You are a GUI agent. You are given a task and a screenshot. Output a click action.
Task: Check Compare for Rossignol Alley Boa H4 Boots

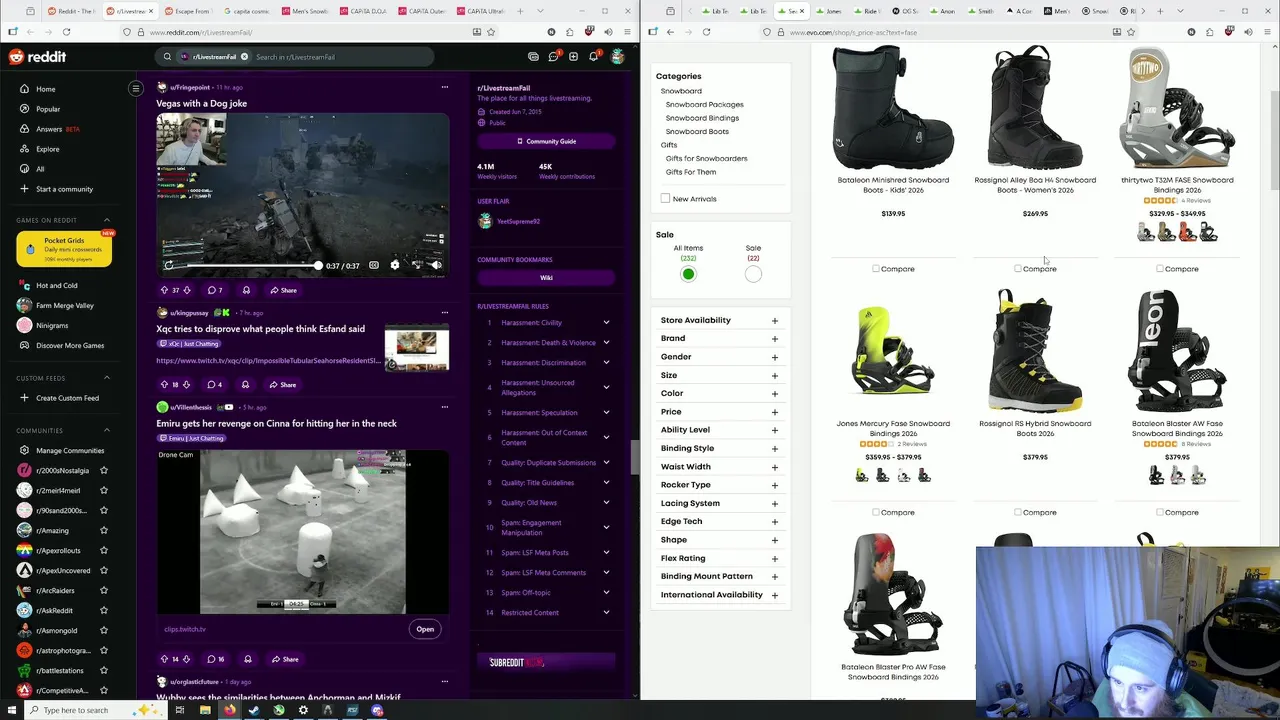[1018, 269]
